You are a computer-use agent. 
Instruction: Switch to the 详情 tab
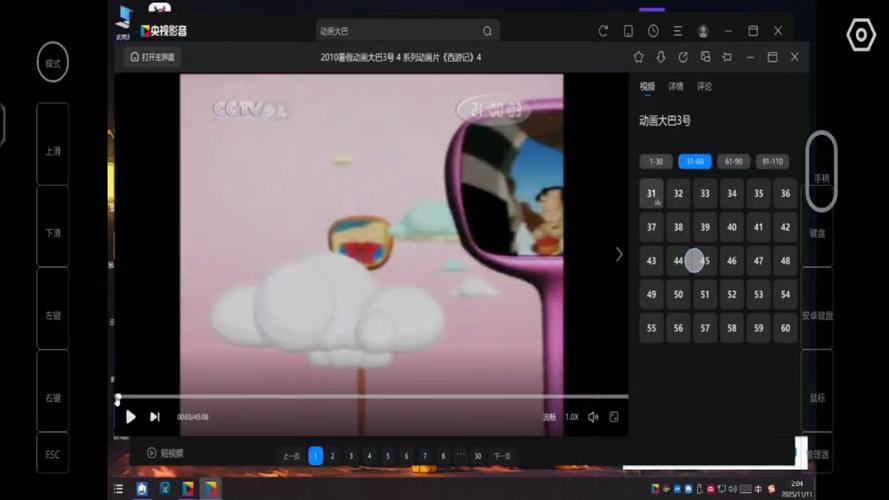tap(676, 86)
